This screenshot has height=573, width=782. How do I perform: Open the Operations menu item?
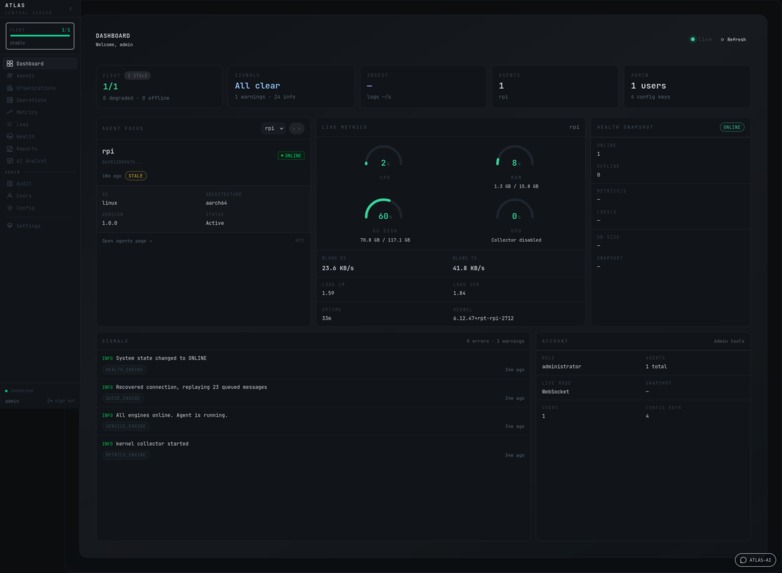[x=40, y=100]
